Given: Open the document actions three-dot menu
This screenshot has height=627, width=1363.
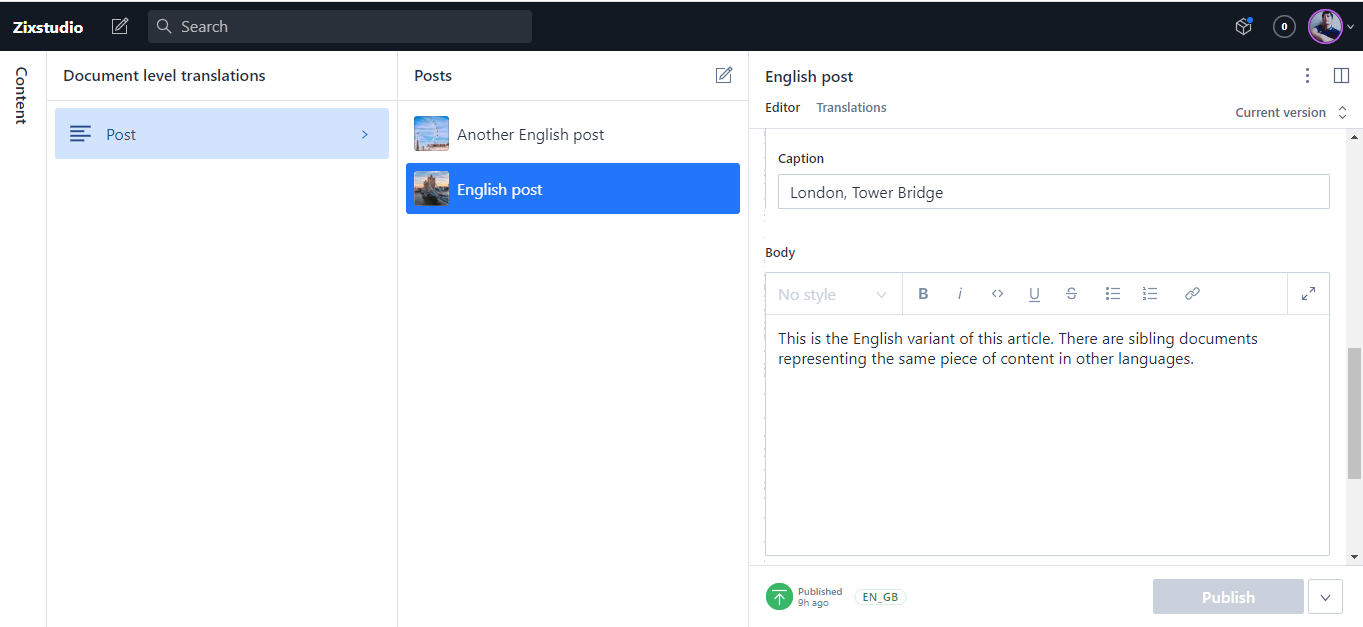Looking at the screenshot, I should click(1307, 76).
